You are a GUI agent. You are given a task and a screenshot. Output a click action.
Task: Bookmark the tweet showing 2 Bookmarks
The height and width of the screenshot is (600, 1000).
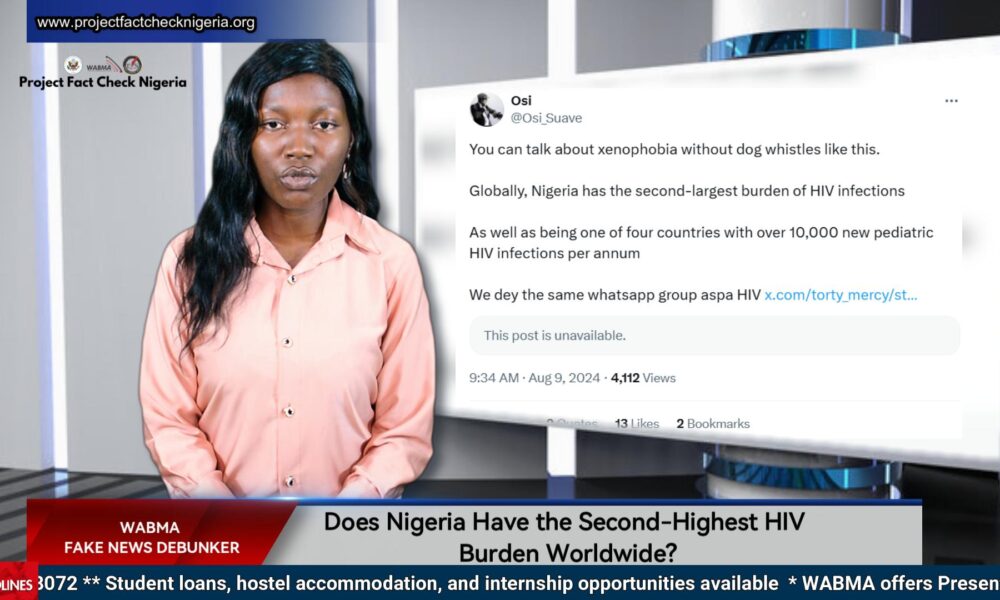pyautogui.click(x=713, y=423)
